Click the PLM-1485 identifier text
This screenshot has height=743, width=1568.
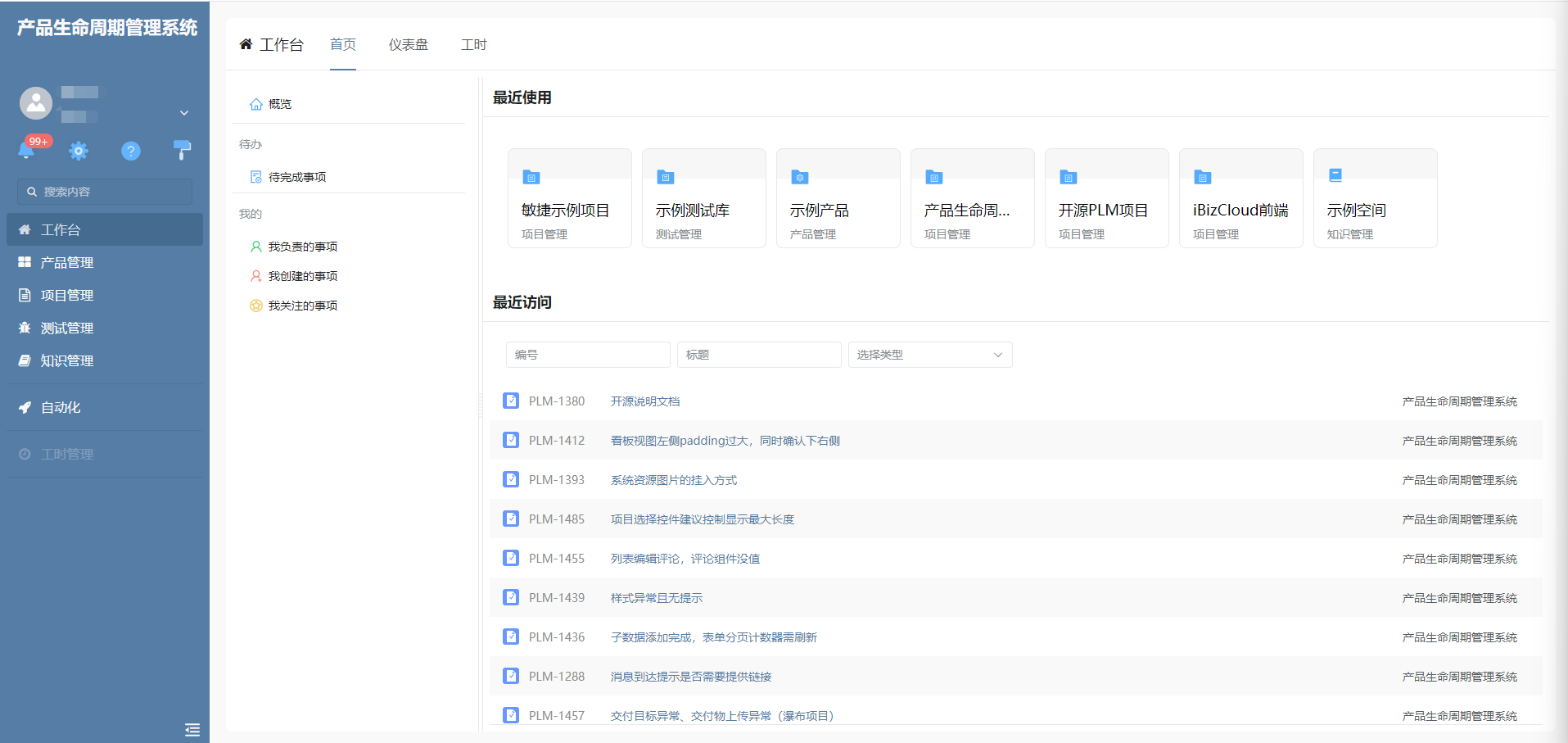click(557, 519)
